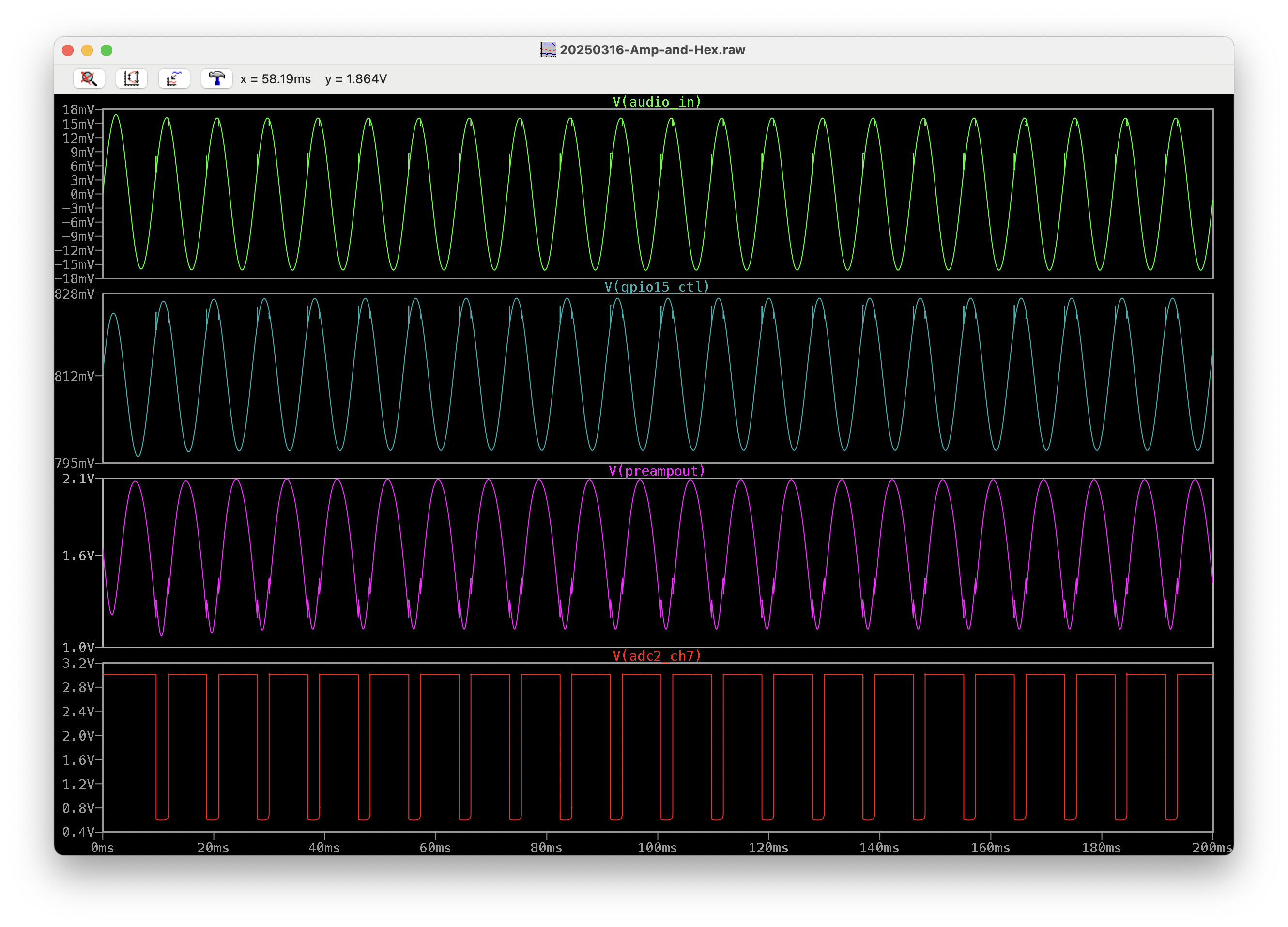Select the V(preampout) trace label
1288x927 pixels.
pyautogui.click(x=657, y=471)
